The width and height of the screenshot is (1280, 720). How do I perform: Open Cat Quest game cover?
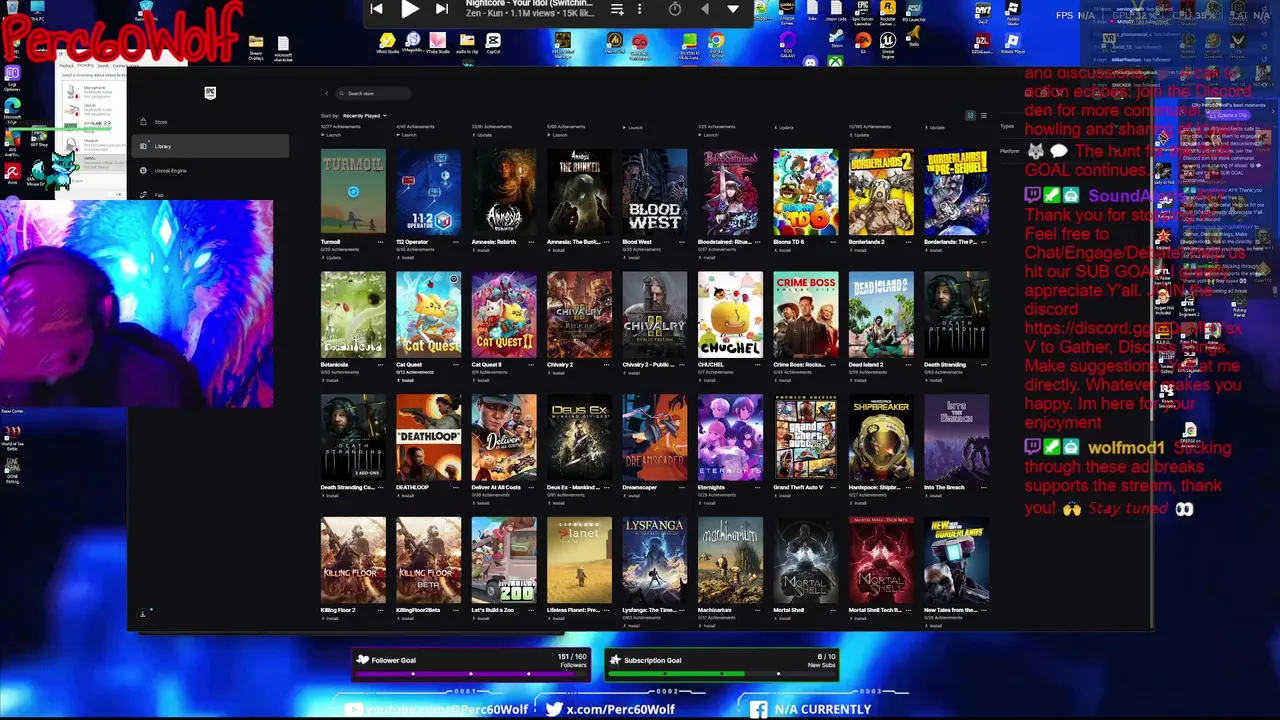428,315
